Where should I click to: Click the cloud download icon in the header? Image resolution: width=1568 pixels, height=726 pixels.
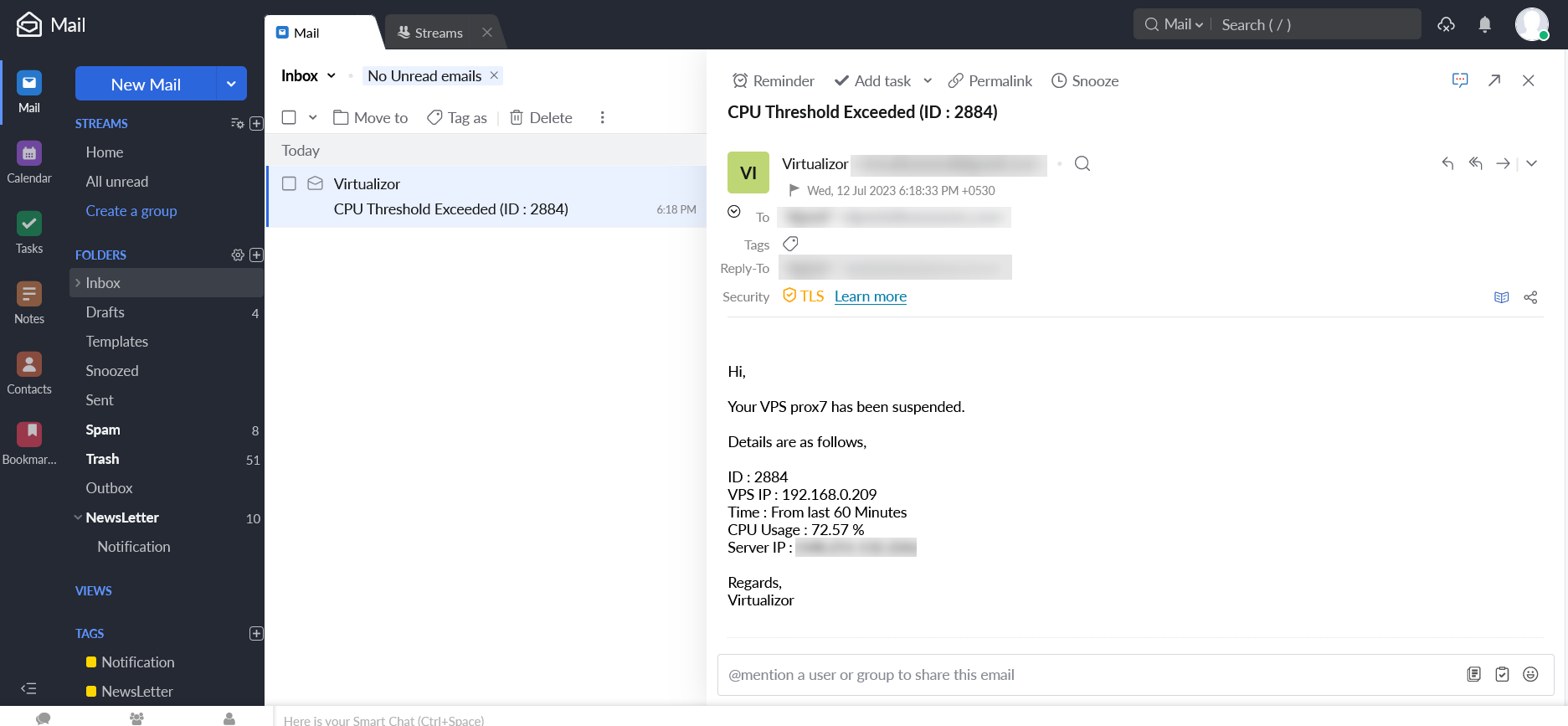click(x=1447, y=24)
